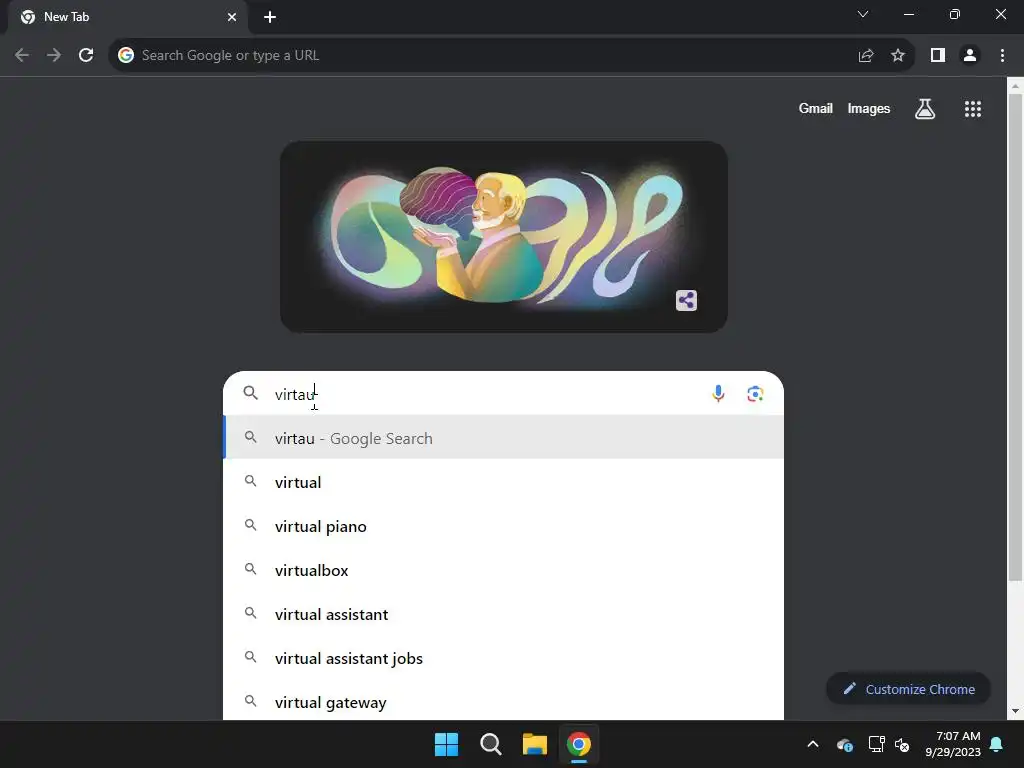This screenshot has width=1024, height=768.
Task: Share this page via address bar icon
Action: (x=866, y=56)
